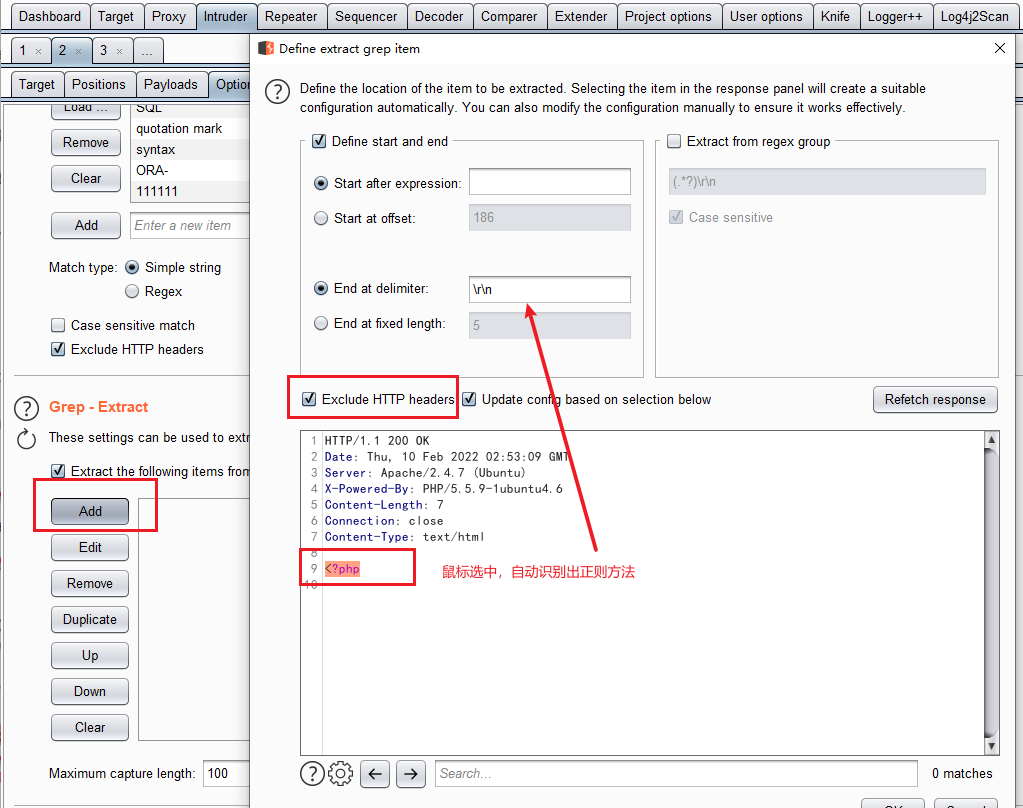Open the Comparer tab
Screen dimensions: 1023x808
pyautogui.click(x=509, y=16)
